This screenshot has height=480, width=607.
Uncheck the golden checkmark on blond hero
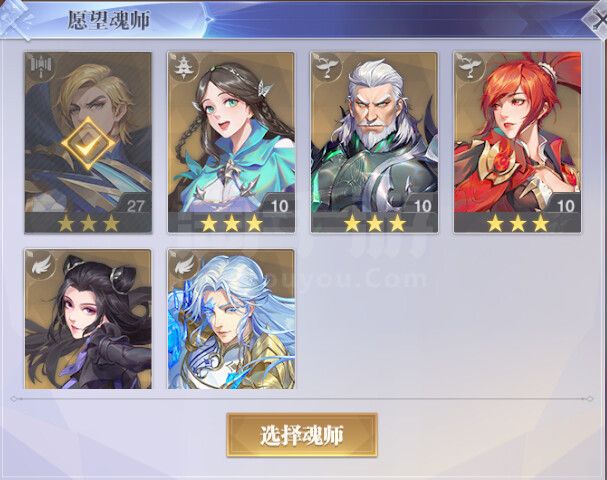(x=88, y=144)
